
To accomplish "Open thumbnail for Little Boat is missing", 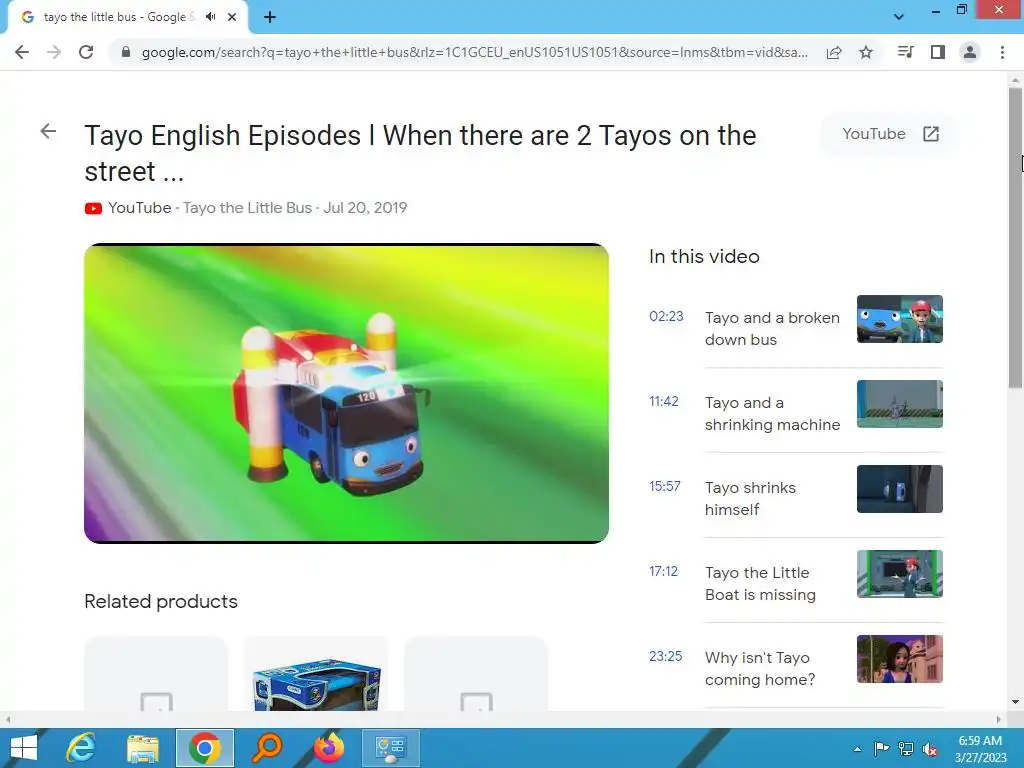I will 899,573.
